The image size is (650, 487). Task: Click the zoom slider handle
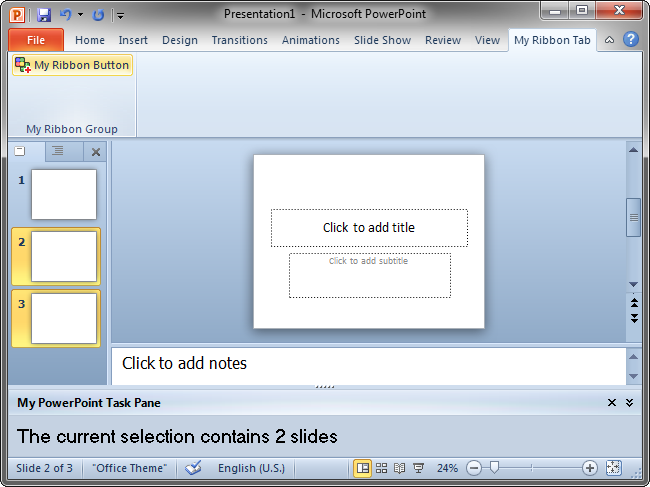pyautogui.click(x=494, y=468)
